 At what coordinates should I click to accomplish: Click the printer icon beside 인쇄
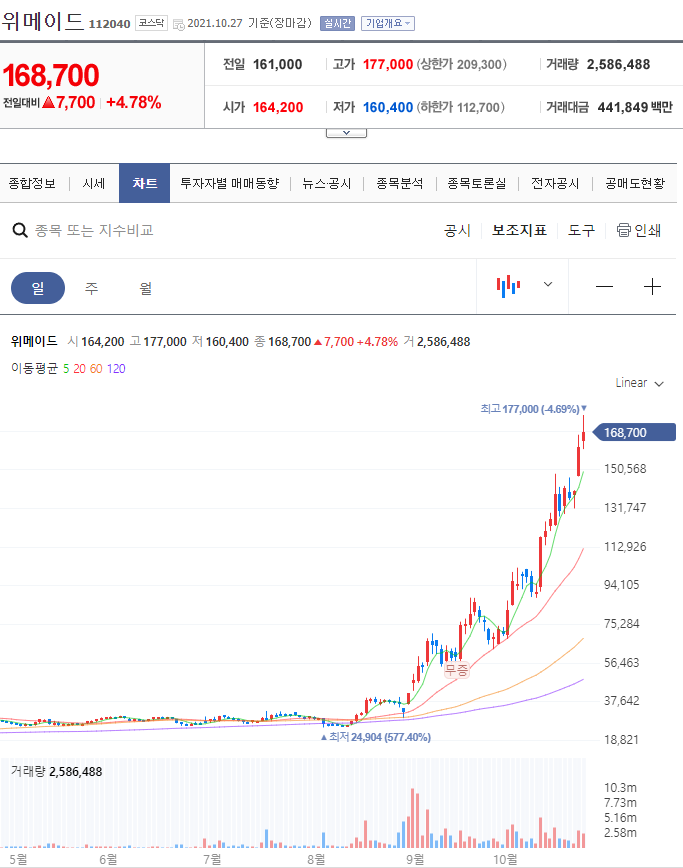[624, 230]
